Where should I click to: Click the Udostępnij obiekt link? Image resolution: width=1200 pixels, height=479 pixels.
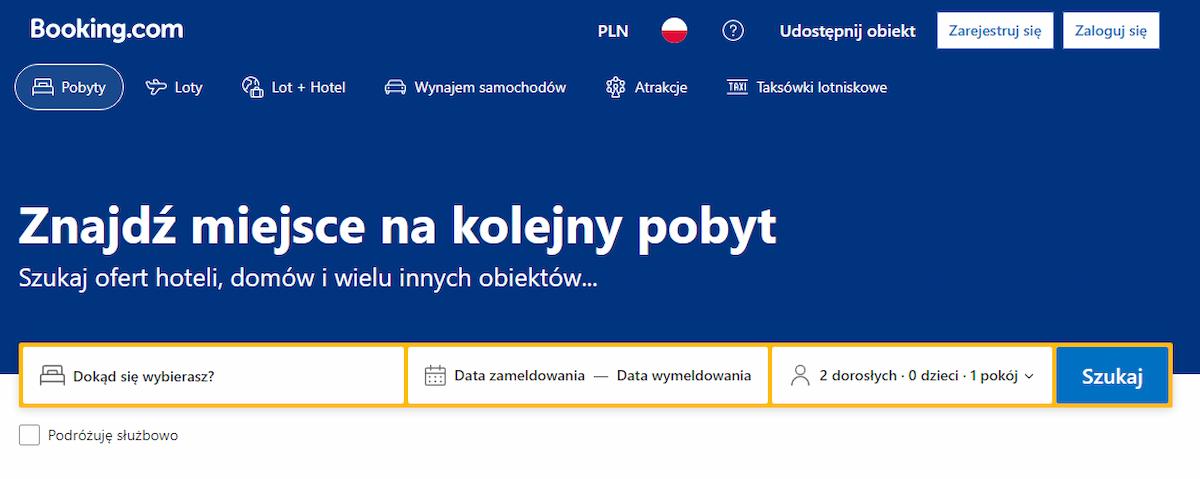[848, 31]
